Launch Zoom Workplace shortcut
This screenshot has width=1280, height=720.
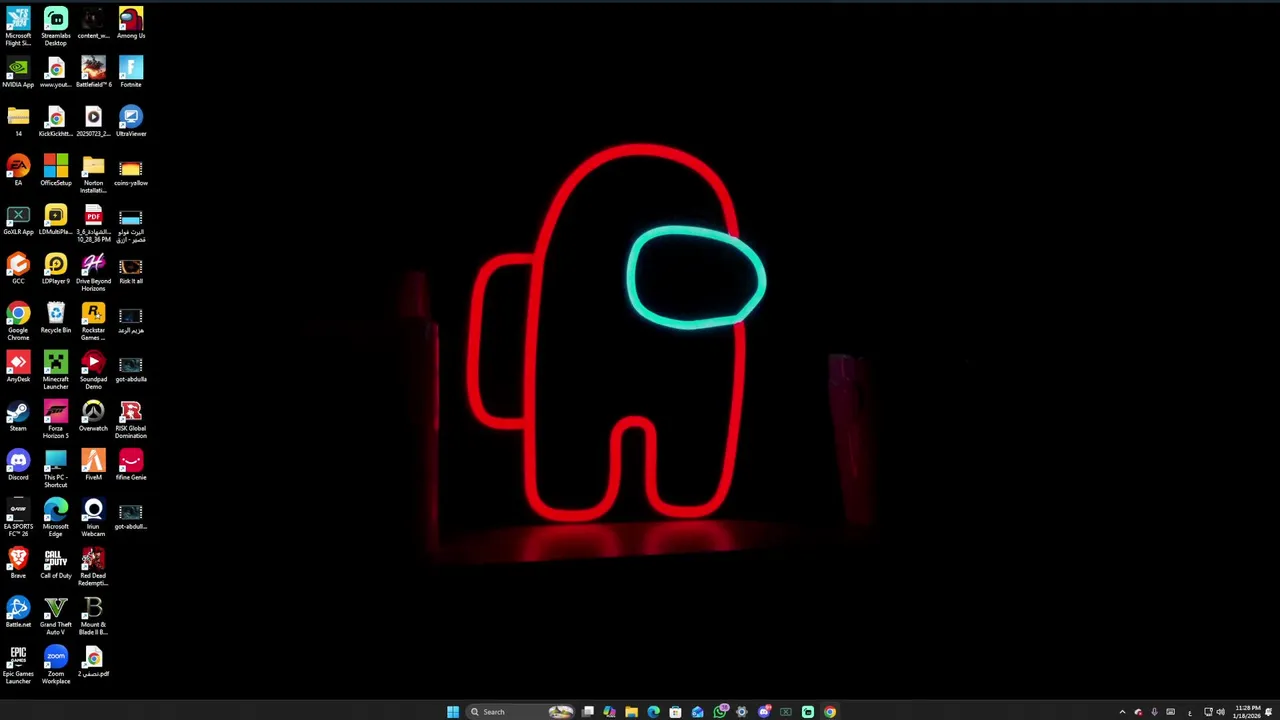[56, 664]
